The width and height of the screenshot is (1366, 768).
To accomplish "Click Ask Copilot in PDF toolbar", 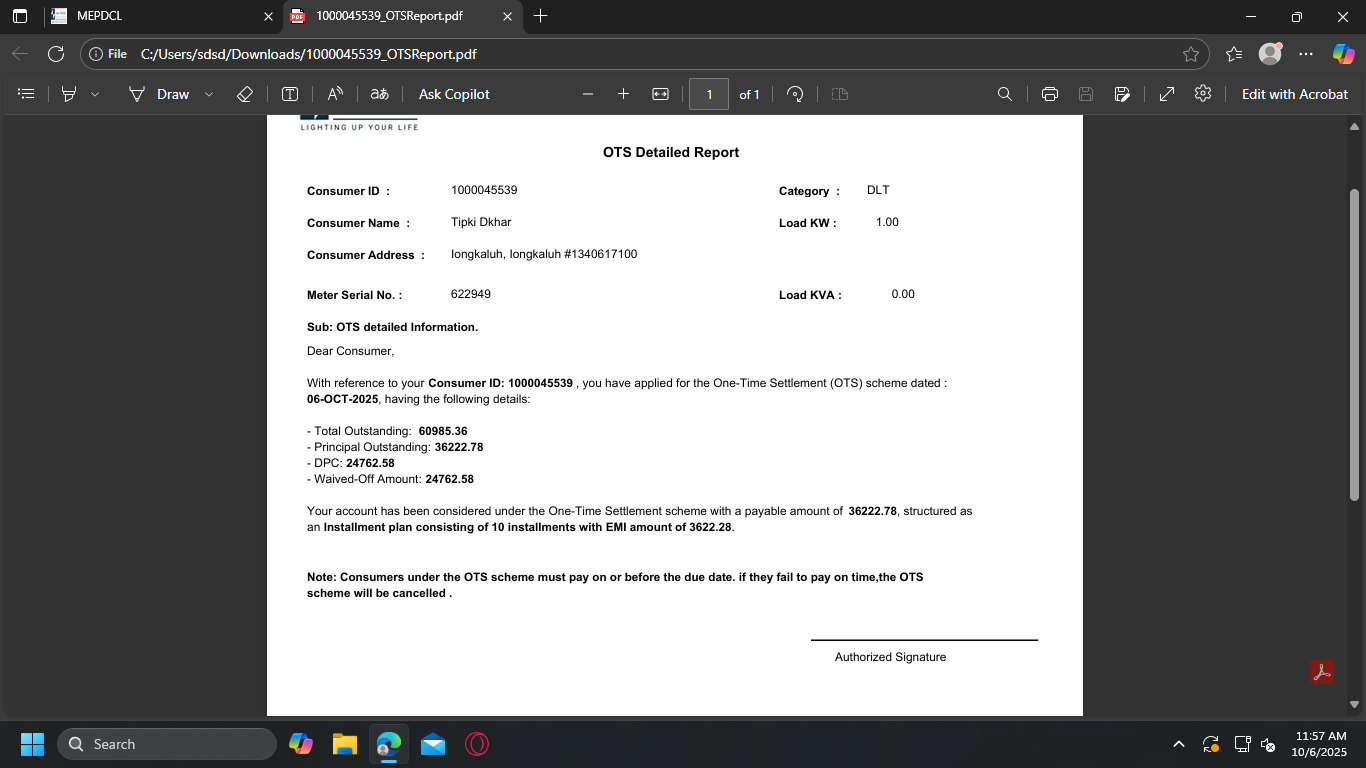I will click(x=454, y=94).
